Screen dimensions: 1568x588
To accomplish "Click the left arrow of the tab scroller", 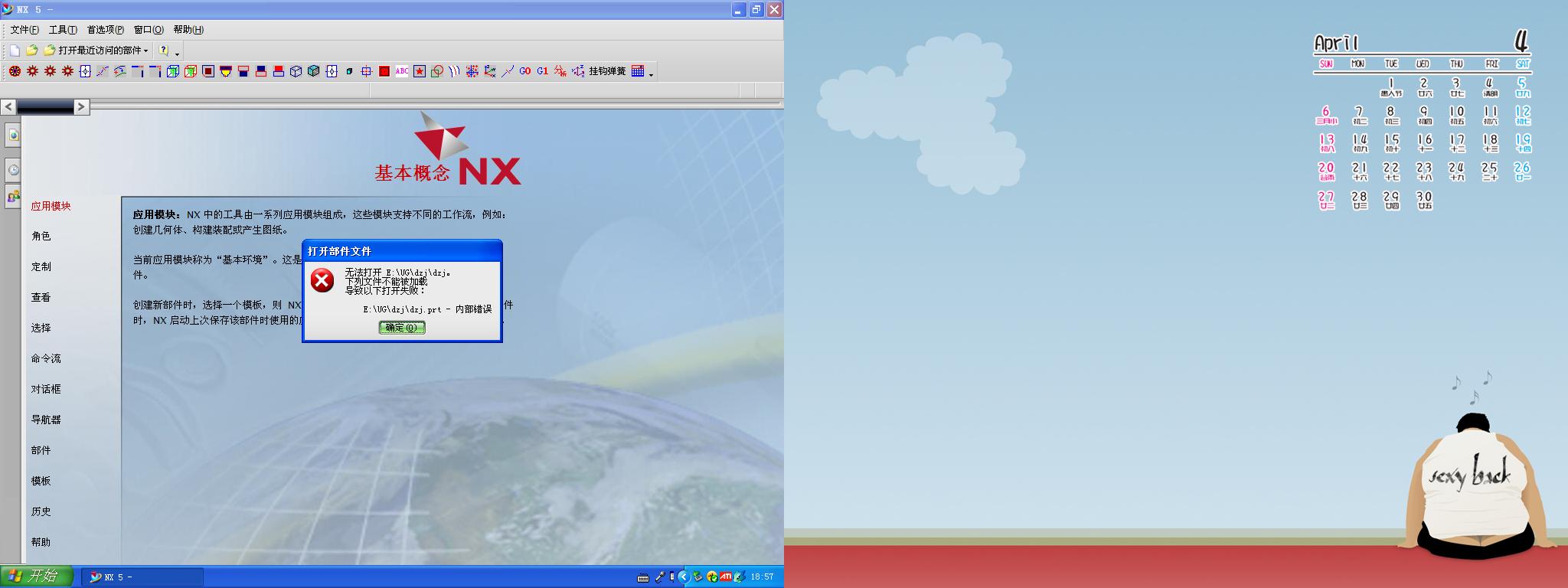I will tap(8, 107).
